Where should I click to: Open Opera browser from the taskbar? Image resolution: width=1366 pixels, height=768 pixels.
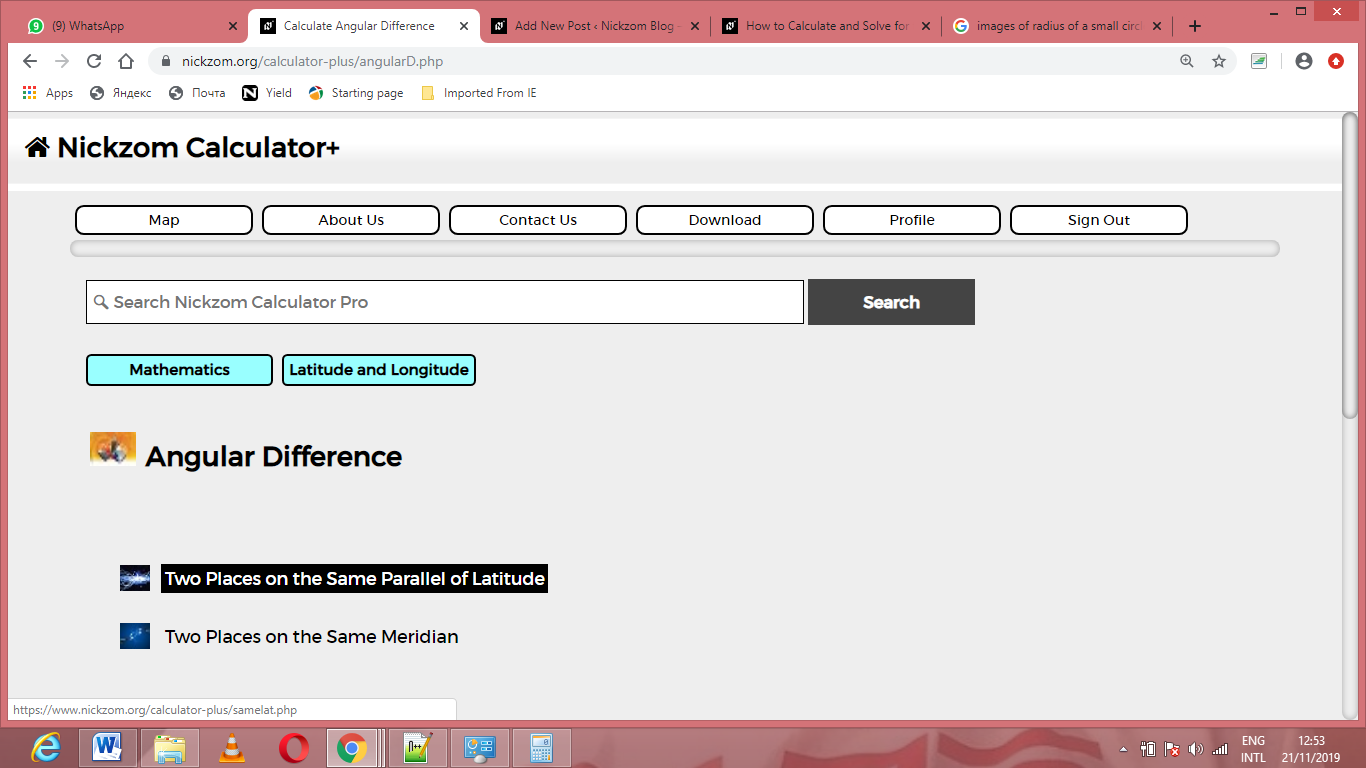coord(294,748)
